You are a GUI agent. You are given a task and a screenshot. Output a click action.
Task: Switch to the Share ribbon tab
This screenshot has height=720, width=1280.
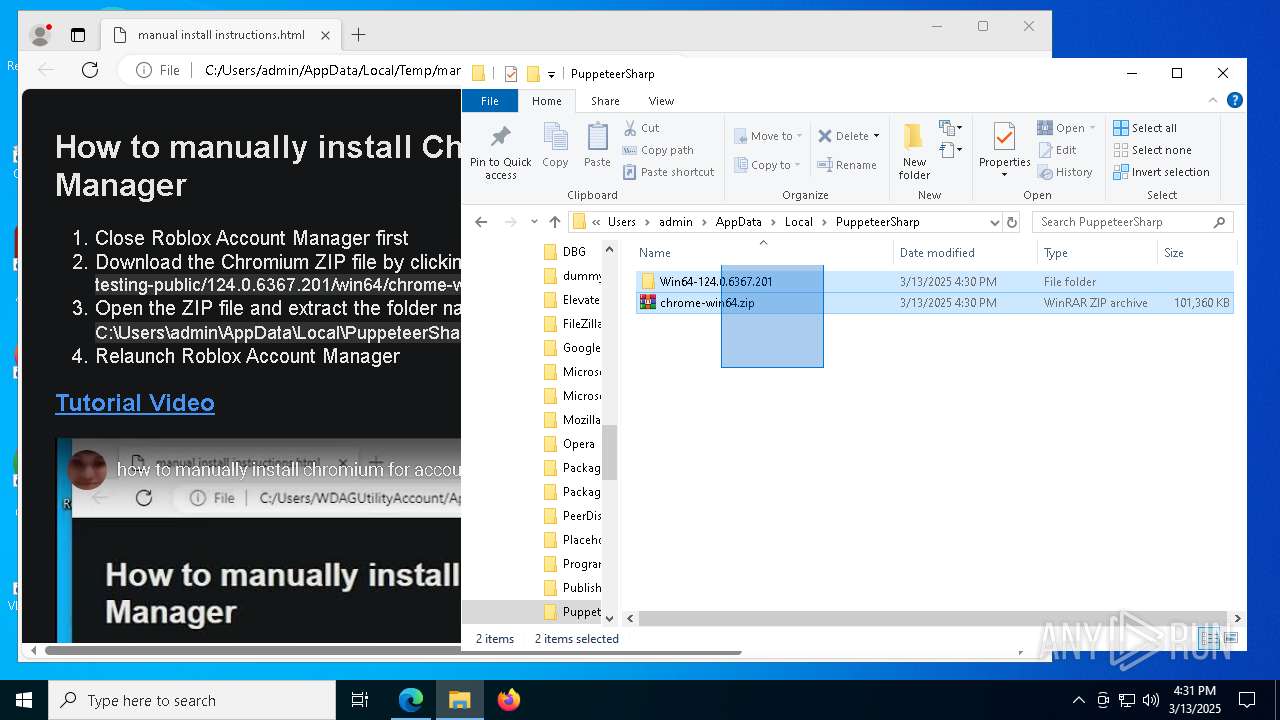coord(605,101)
